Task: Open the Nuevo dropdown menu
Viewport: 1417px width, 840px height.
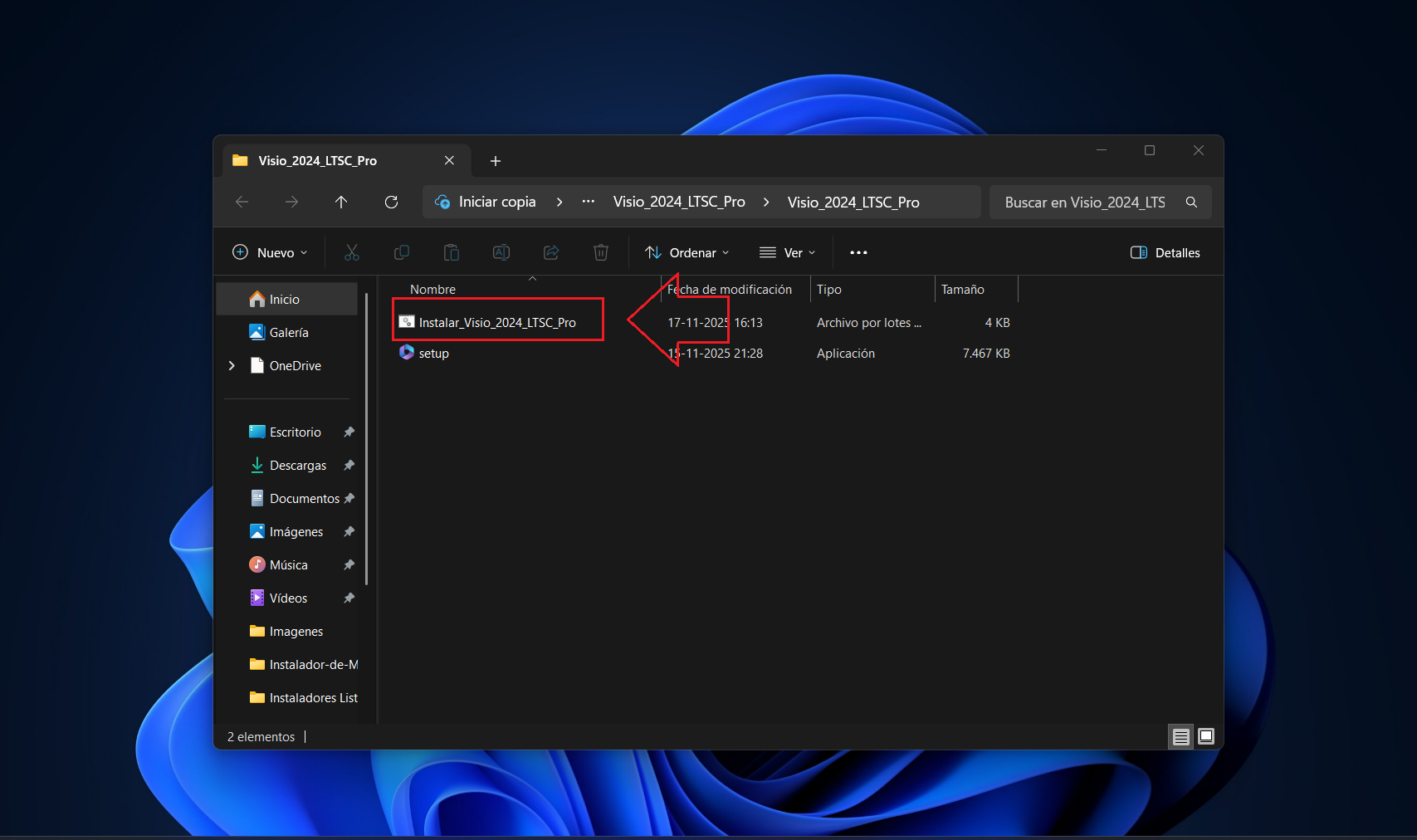Action: [270, 252]
